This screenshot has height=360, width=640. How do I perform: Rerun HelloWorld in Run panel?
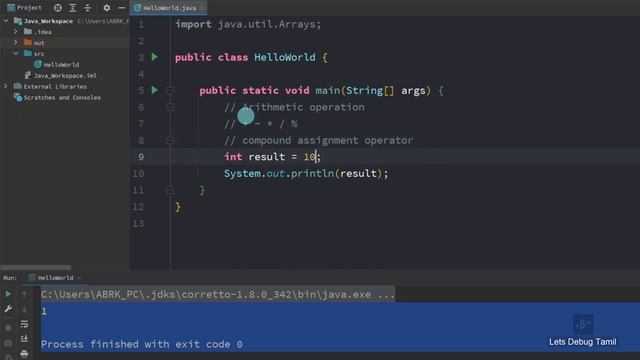click(8, 294)
